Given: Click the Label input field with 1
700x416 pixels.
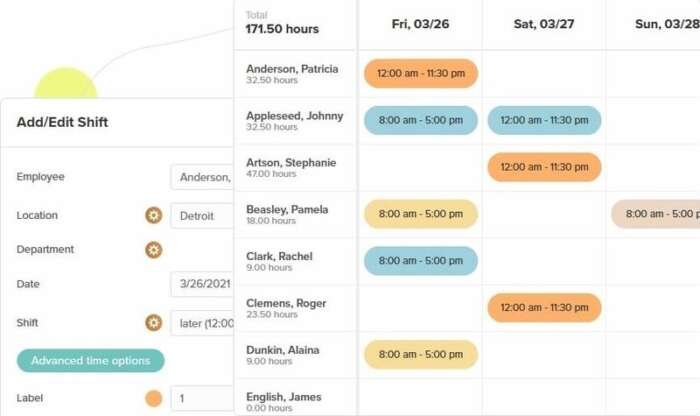Looking at the screenshot, I should pyautogui.click(x=202, y=398).
